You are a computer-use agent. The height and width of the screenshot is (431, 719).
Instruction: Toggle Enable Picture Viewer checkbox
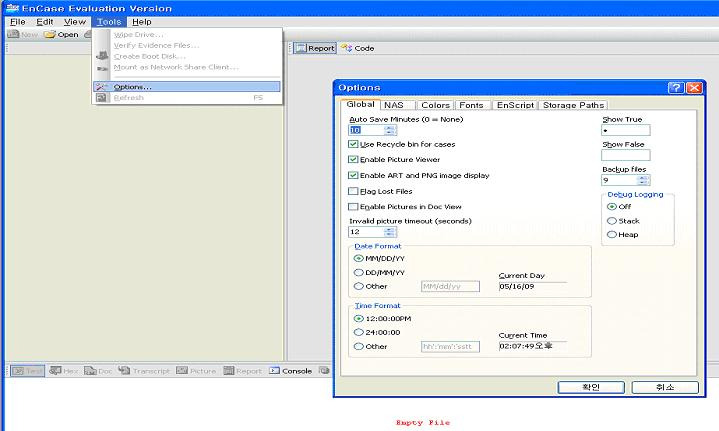(353, 160)
